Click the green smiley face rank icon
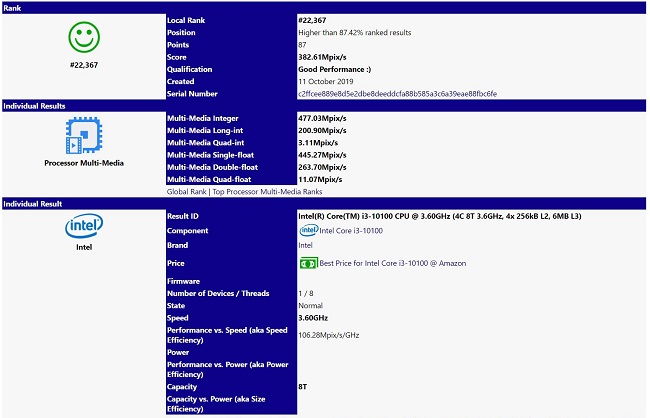650x418 pixels. click(x=84, y=37)
